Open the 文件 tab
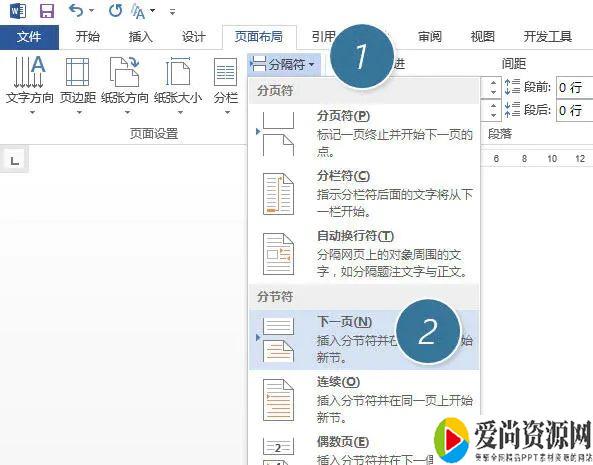593x465 pixels. [29, 37]
